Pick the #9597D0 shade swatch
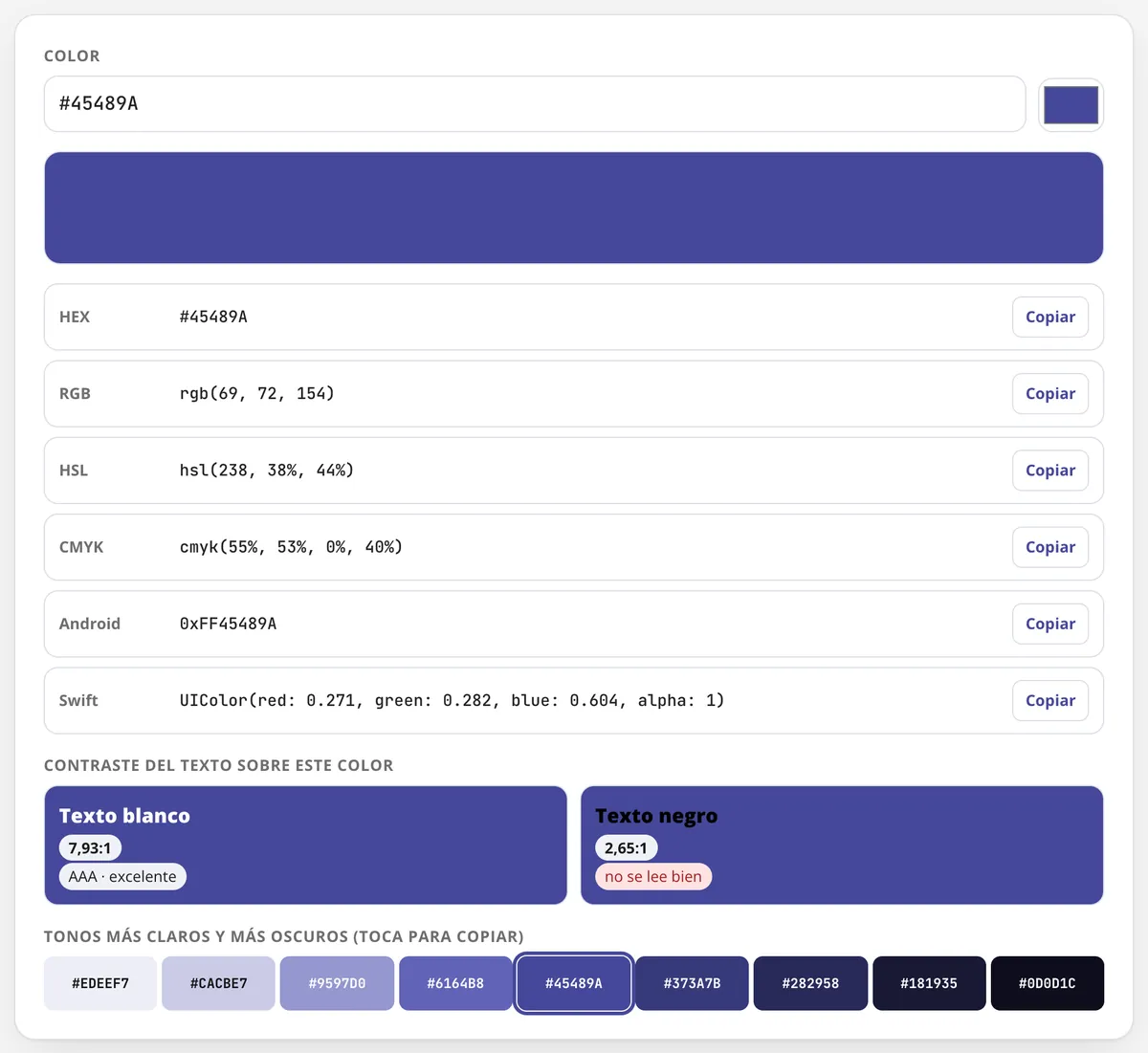Image resolution: width=1148 pixels, height=1053 pixels. coord(337,983)
